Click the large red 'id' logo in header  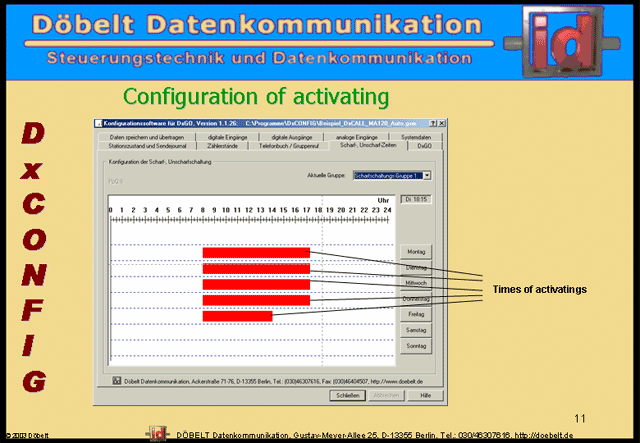click(562, 41)
